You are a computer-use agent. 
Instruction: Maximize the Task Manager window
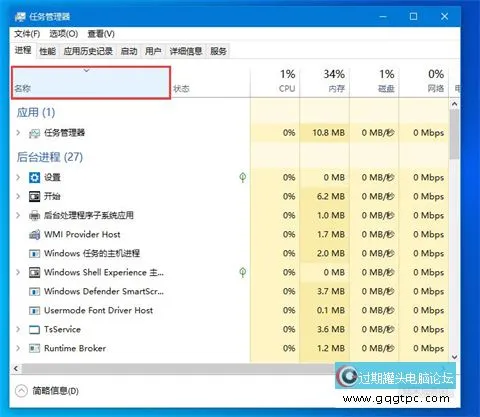click(413, 16)
